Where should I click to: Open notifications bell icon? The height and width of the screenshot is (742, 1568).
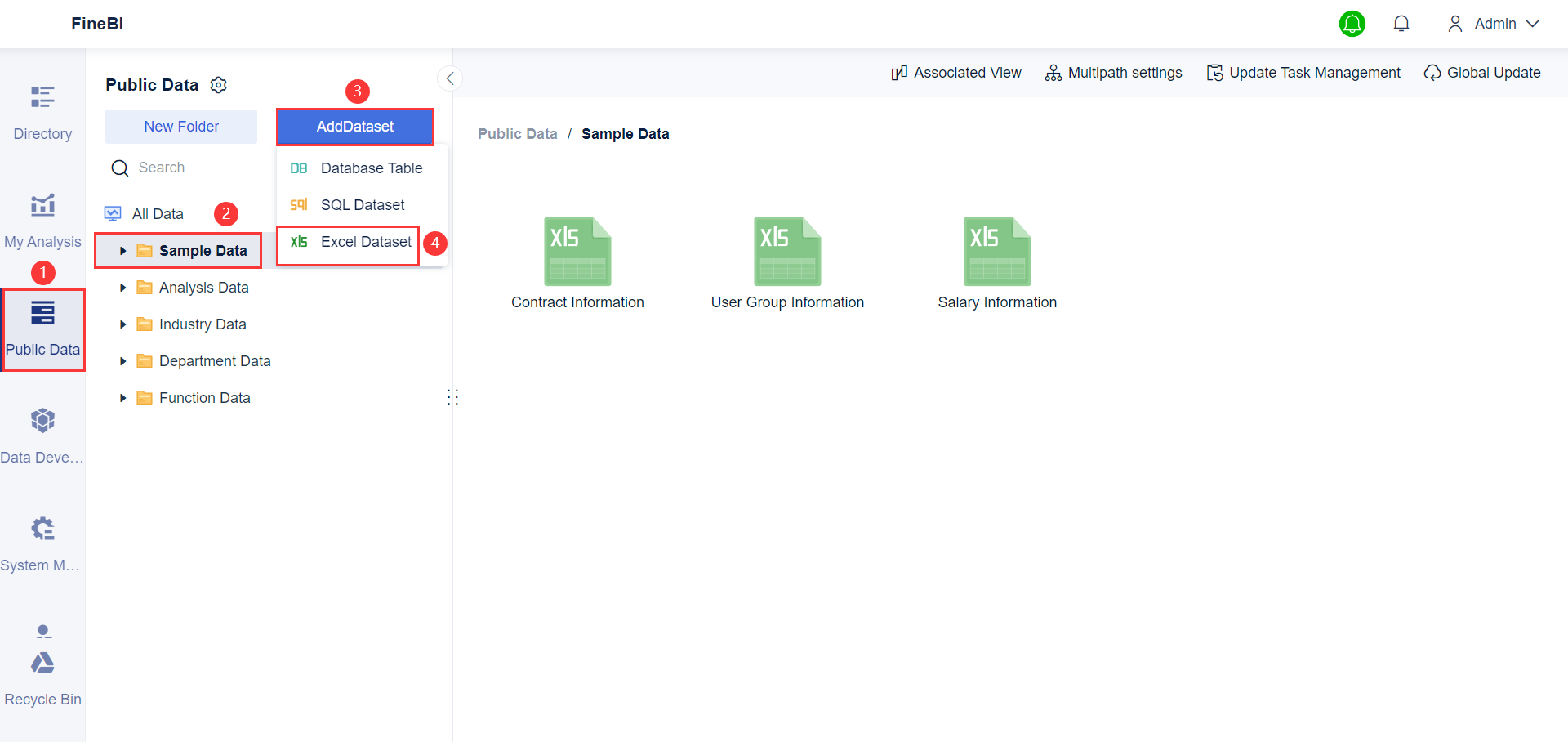click(x=1401, y=24)
